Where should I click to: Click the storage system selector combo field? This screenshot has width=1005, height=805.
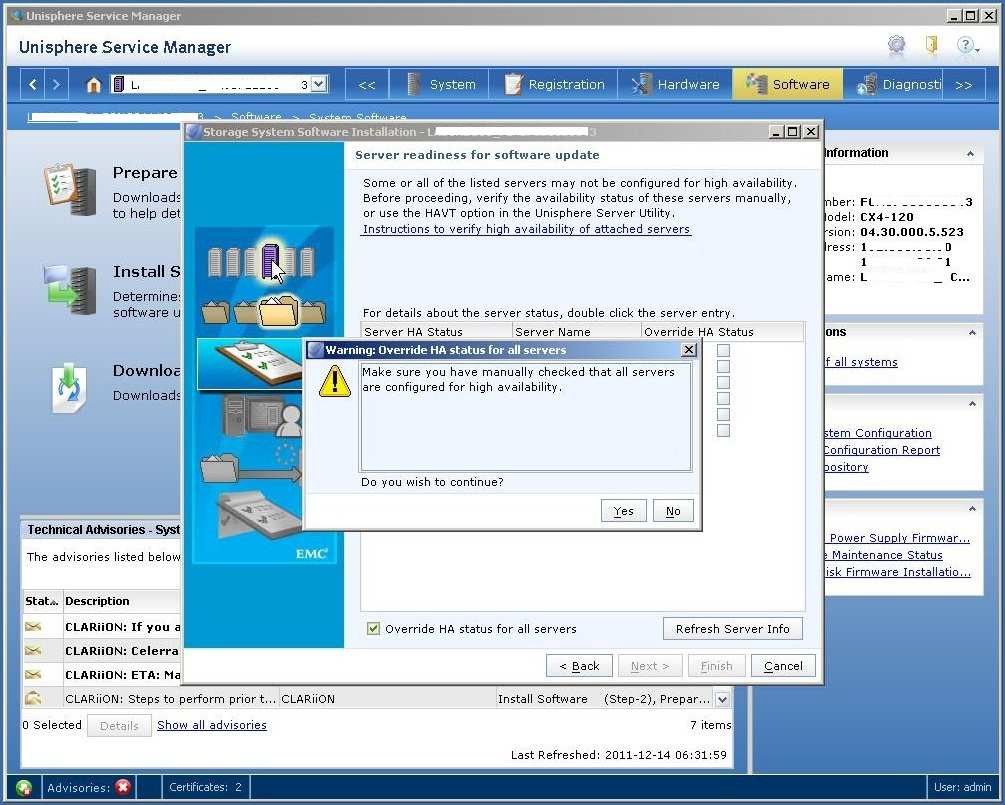tap(219, 84)
